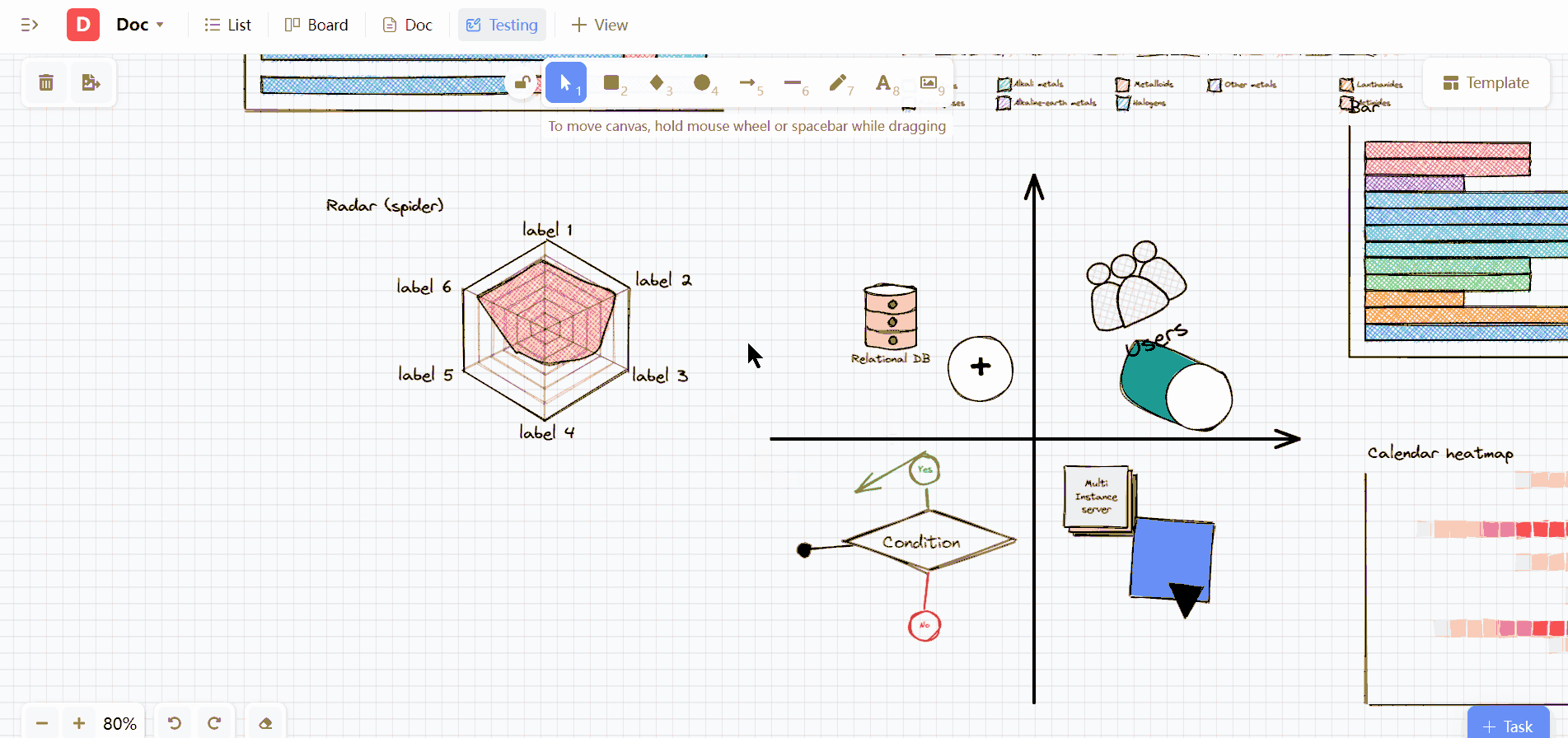Activate the selection pointer tool

[x=565, y=82]
